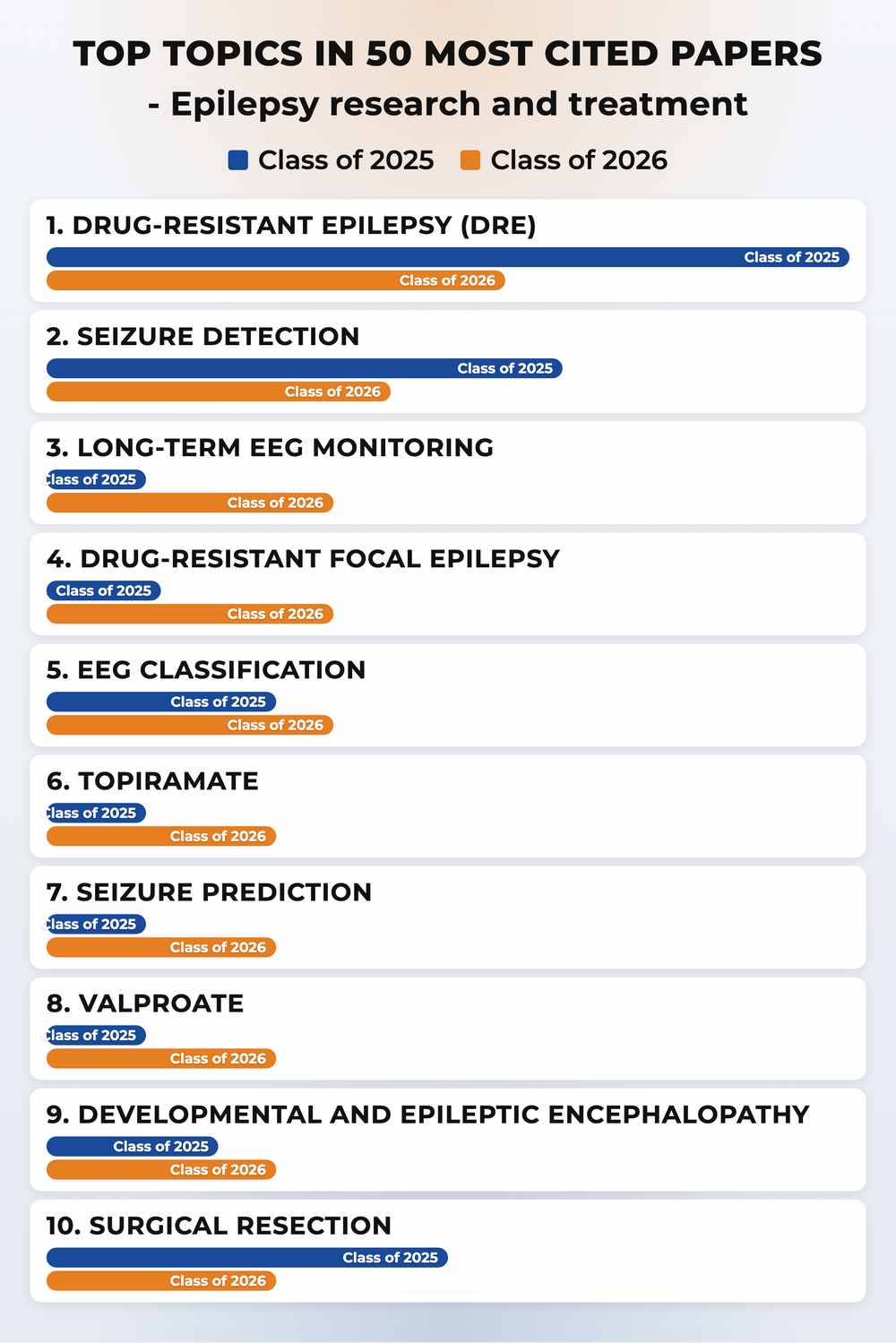Click the Drug-Resistant Epilepsy (DRE) heading
This screenshot has width=896, height=1343.
(291, 225)
